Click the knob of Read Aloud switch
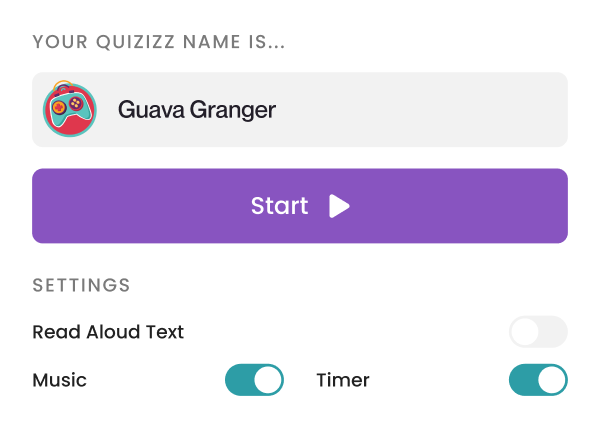 525,332
